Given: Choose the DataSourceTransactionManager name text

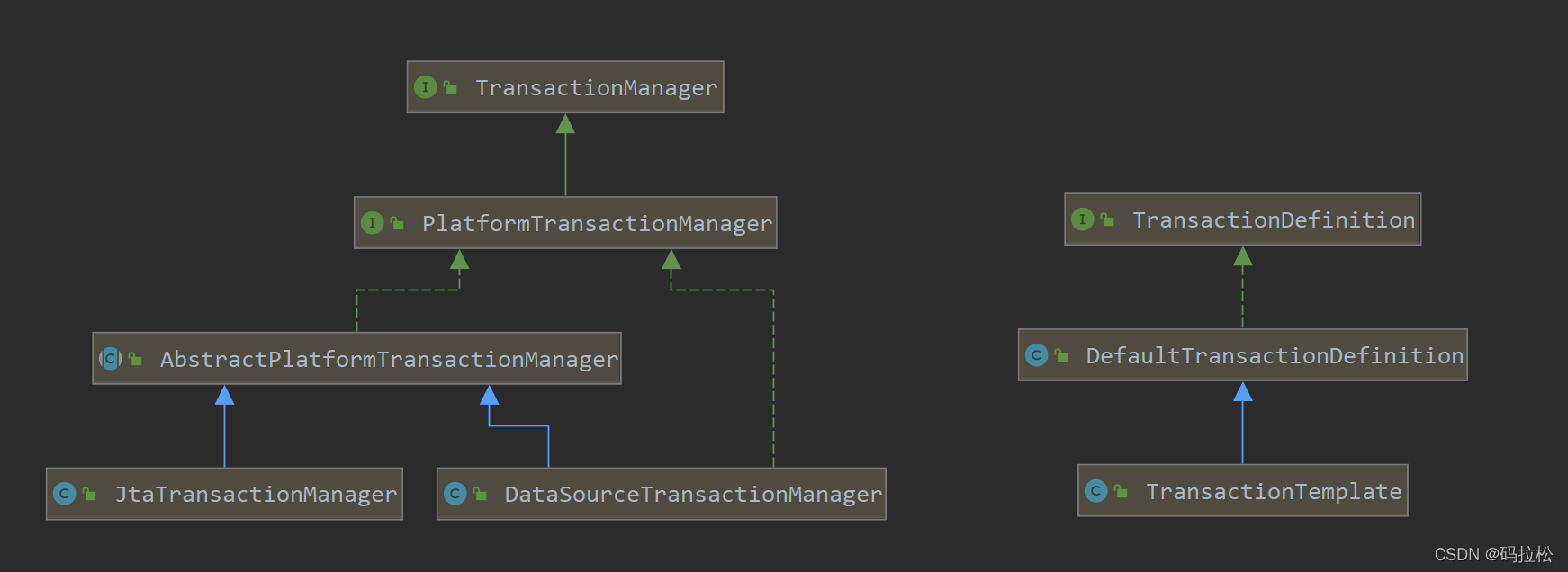Looking at the screenshot, I should [x=692, y=495].
